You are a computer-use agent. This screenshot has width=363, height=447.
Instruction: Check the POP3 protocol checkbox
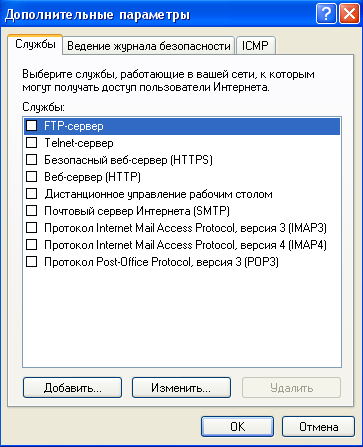click(x=32, y=262)
